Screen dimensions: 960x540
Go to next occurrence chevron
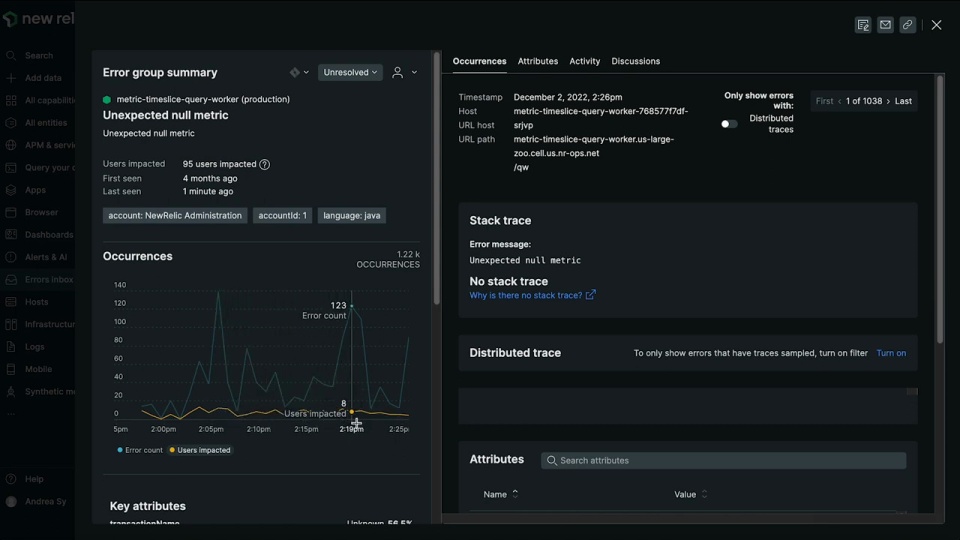(888, 101)
